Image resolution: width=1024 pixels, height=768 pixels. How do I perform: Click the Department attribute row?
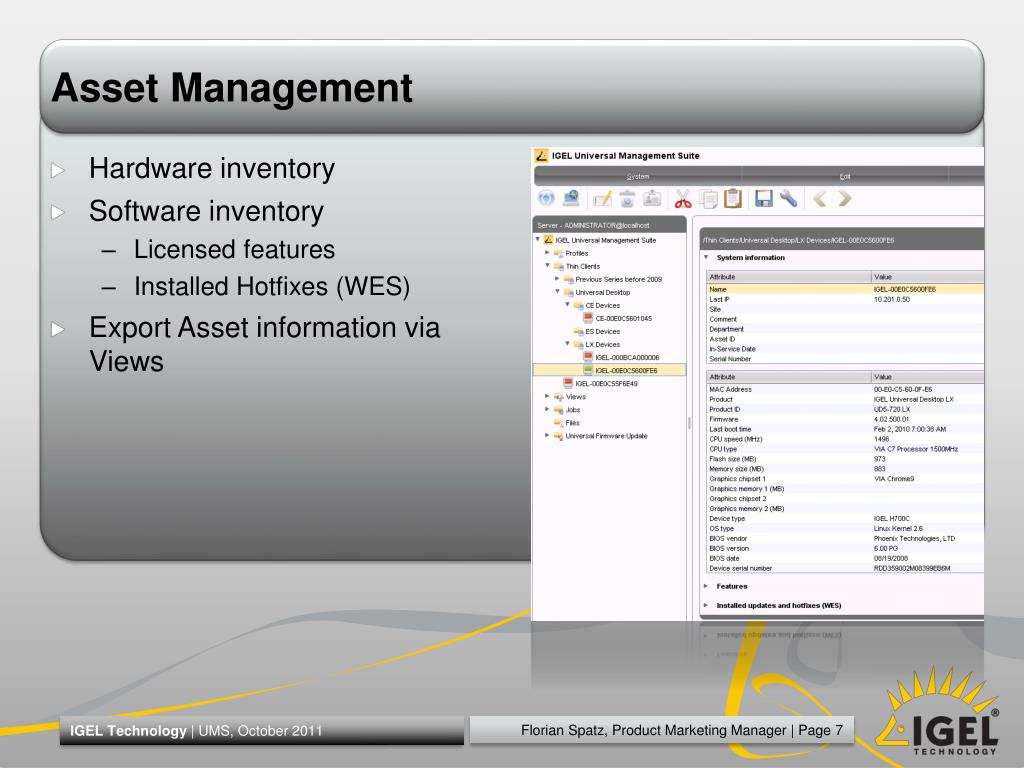pos(845,329)
